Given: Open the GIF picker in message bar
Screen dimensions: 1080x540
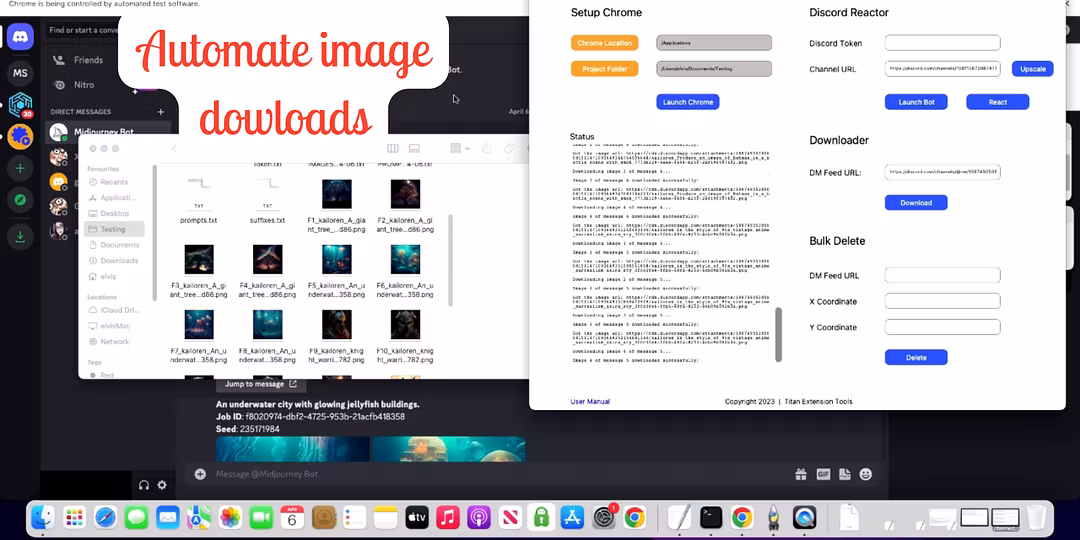Looking at the screenshot, I should (822, 474).
